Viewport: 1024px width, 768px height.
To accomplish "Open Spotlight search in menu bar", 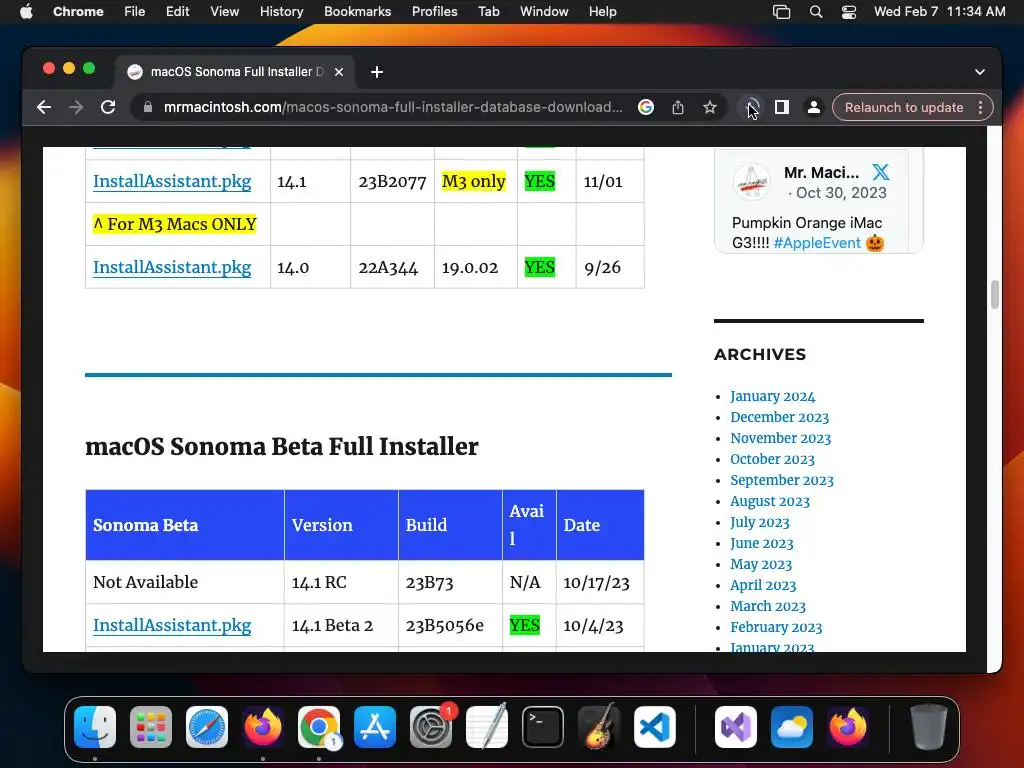I will [x=816, y=12].
